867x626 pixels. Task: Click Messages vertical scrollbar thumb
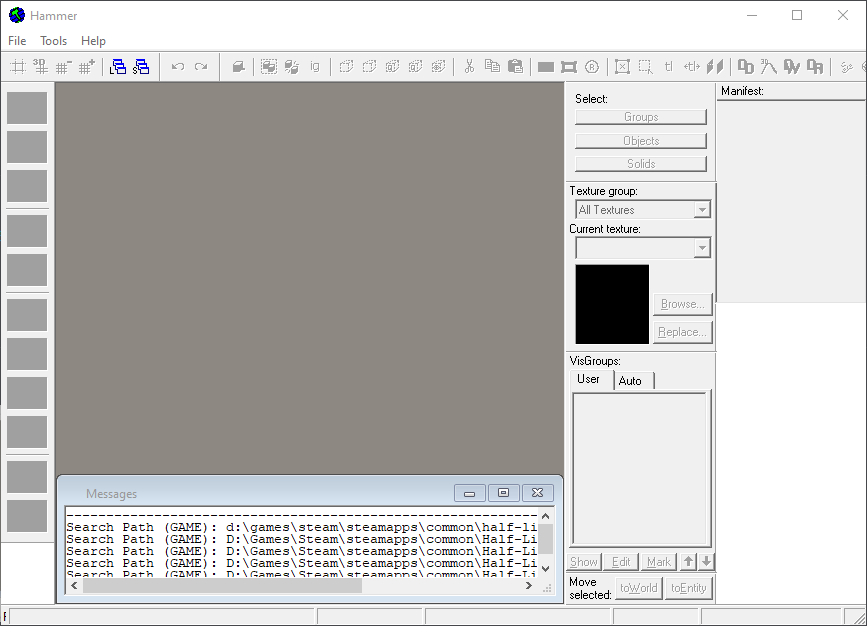[546, 539]
